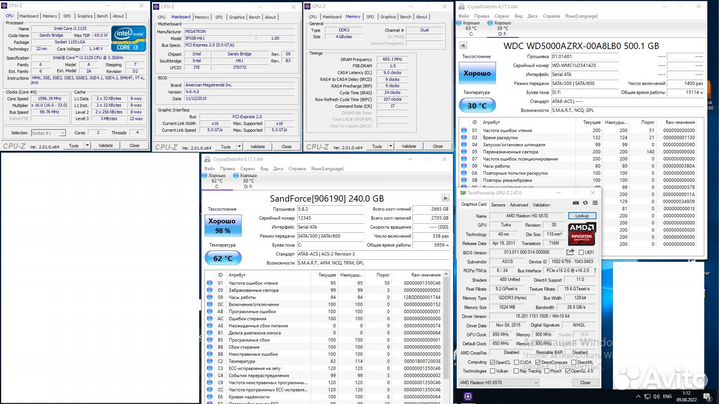Open Файл menu in SandForce CrystalDiskInfo window

pos(209,168)
